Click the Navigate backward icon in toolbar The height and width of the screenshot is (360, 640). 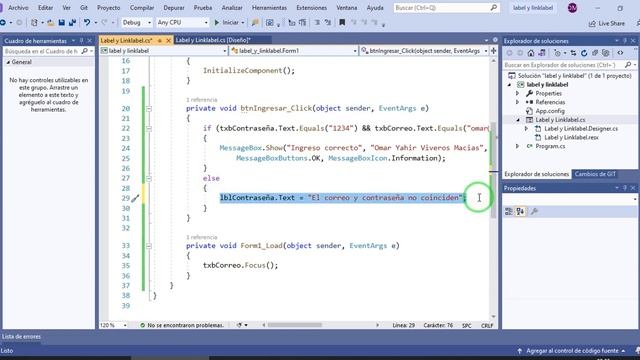point(3,22)
